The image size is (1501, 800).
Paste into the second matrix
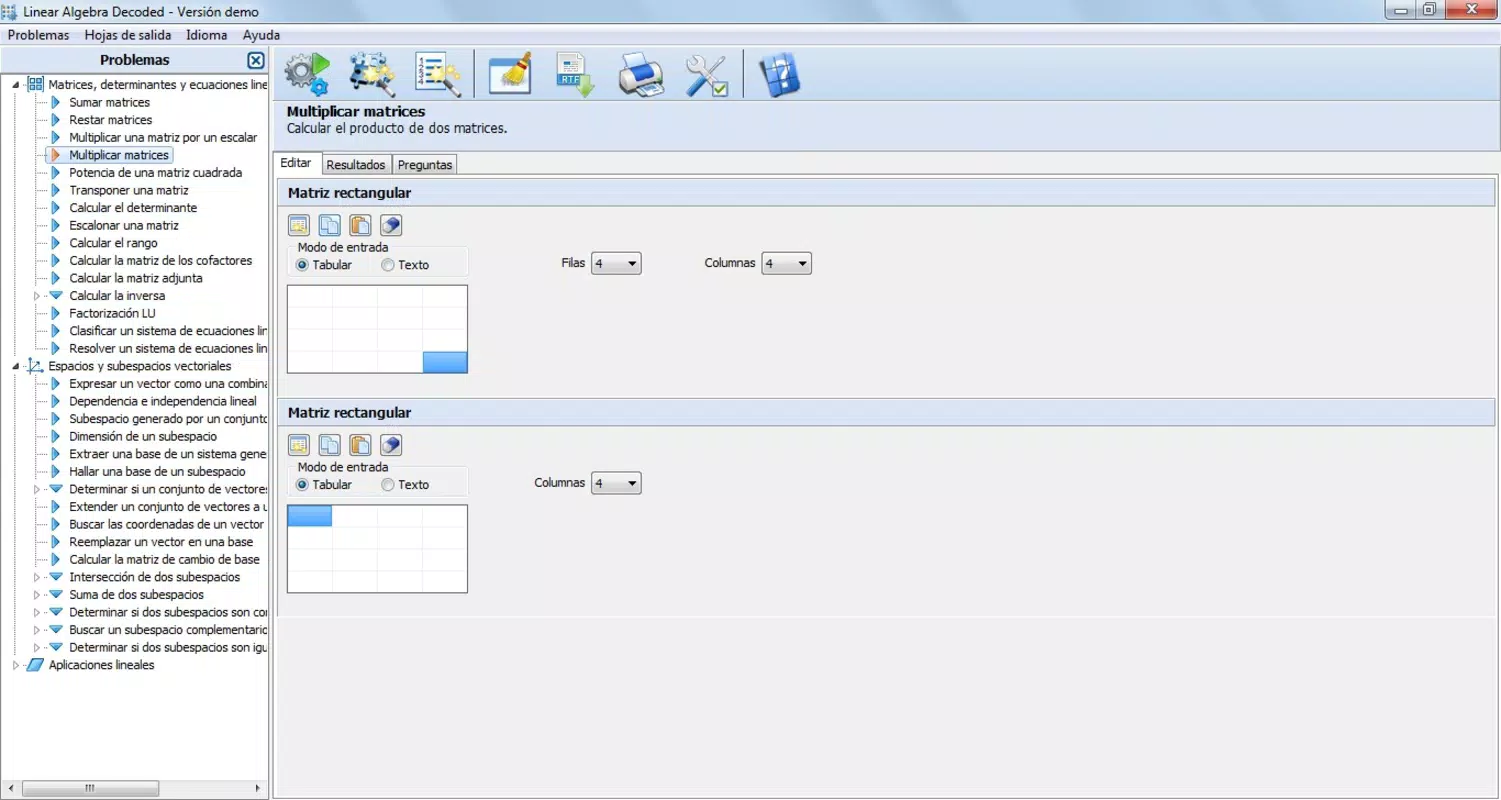point(360,445)
